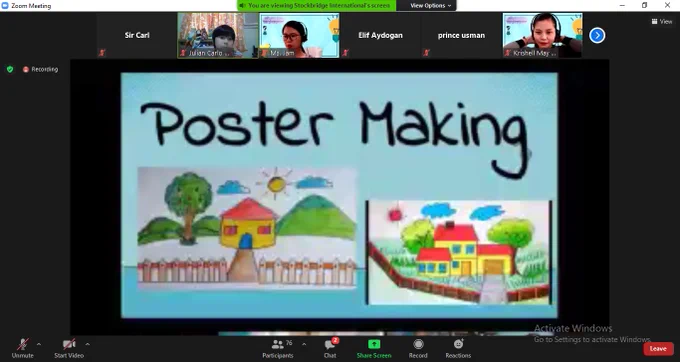This screenshot has width=680, height=362.
Task: Restore down the Zoom Meeting window
Action: [644, 5]
